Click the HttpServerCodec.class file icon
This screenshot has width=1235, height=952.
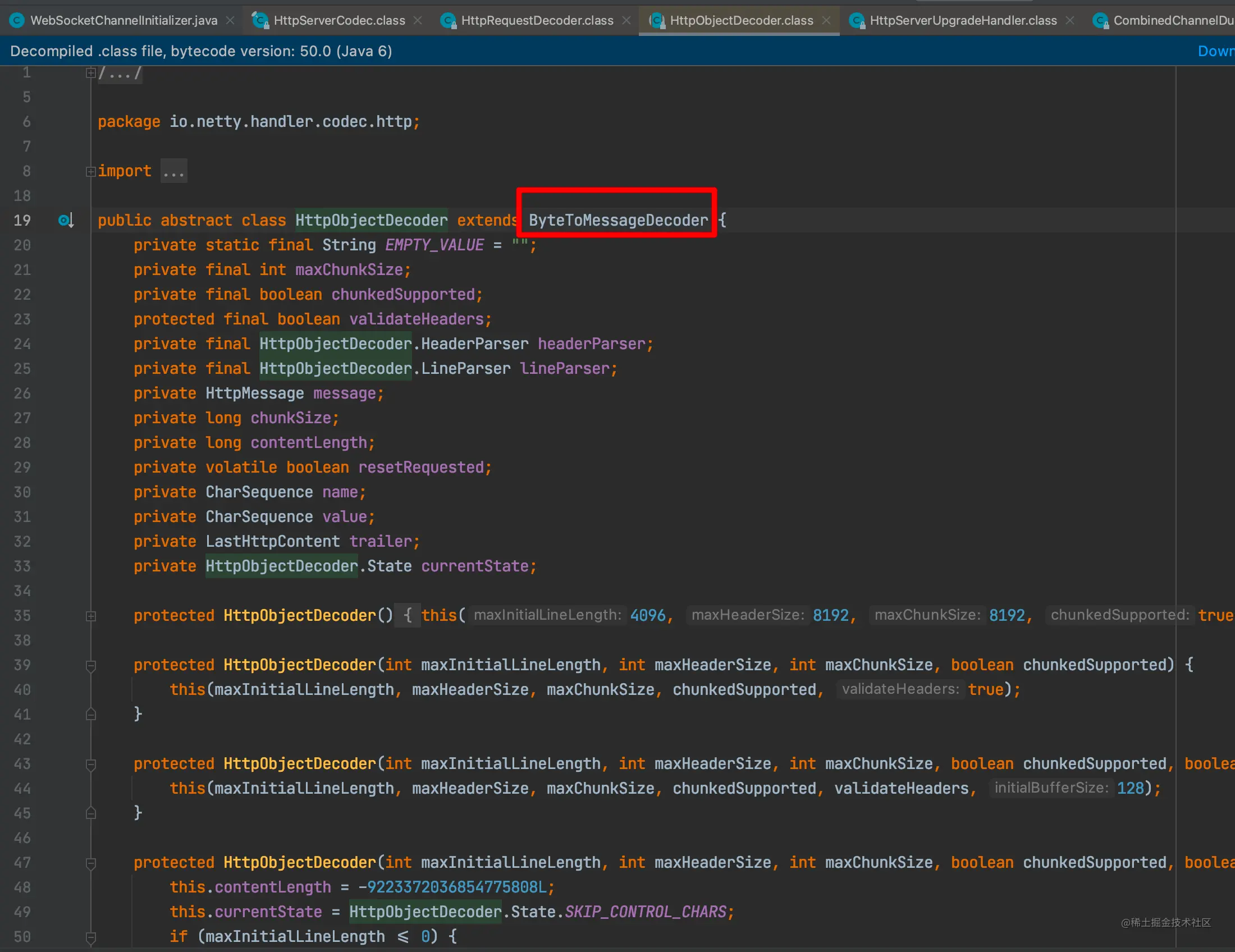[x=260, y=20]
